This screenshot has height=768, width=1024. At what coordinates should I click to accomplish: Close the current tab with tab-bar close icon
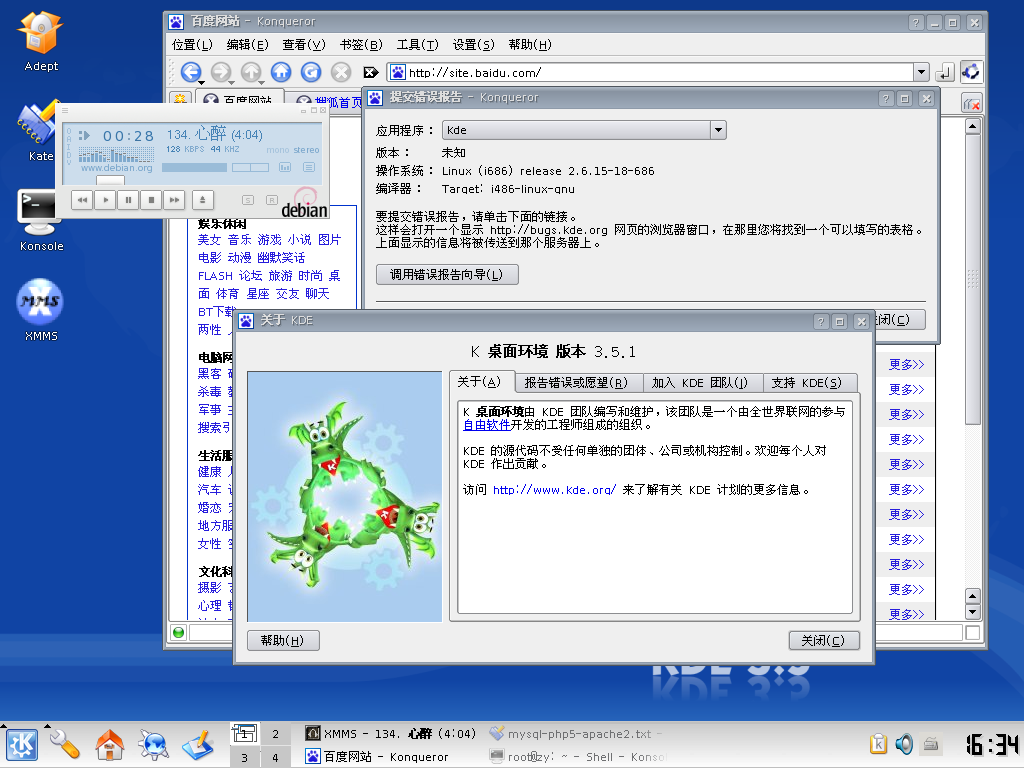click(x=972, y=103)
